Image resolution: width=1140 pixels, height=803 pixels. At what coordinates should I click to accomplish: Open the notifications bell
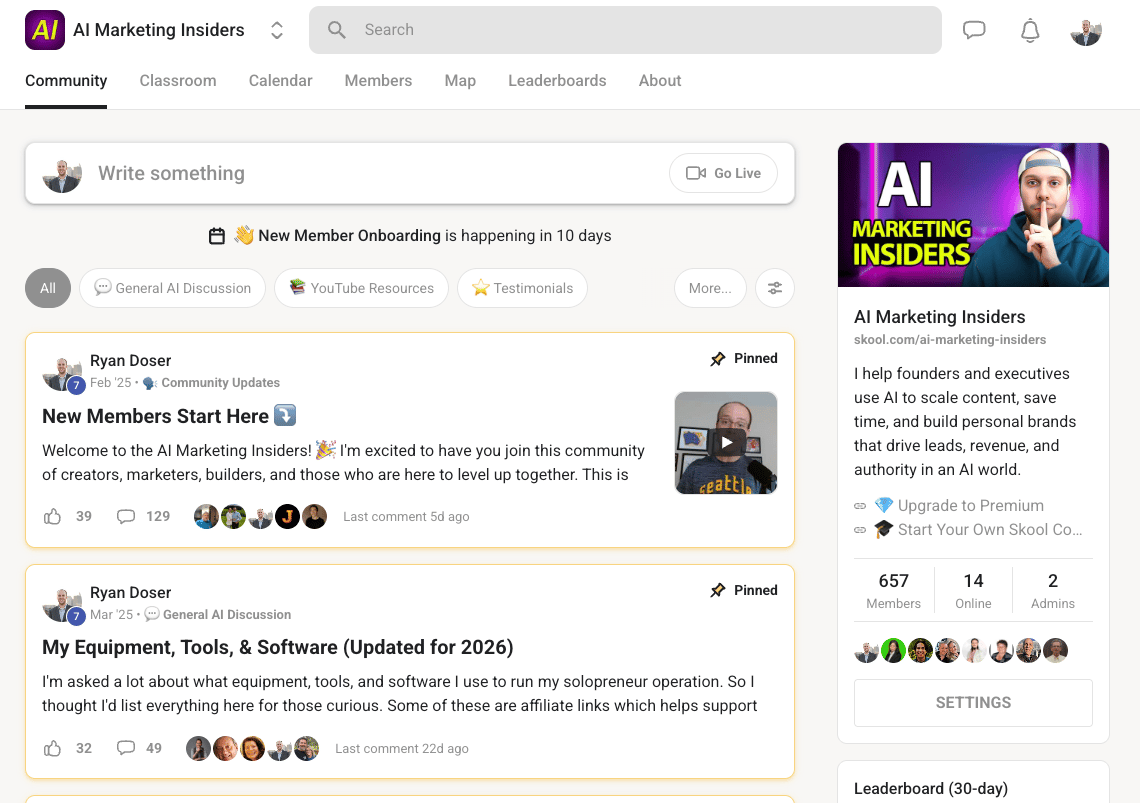pyautogui.click(x=1030, y=31)
